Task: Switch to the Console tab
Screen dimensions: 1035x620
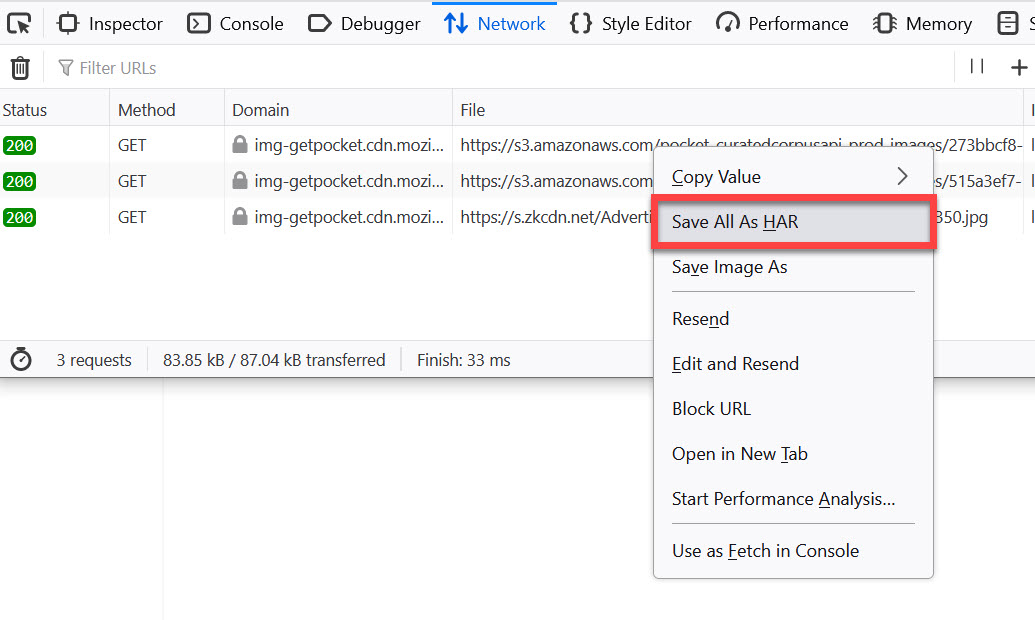Action: coord(236,23)
